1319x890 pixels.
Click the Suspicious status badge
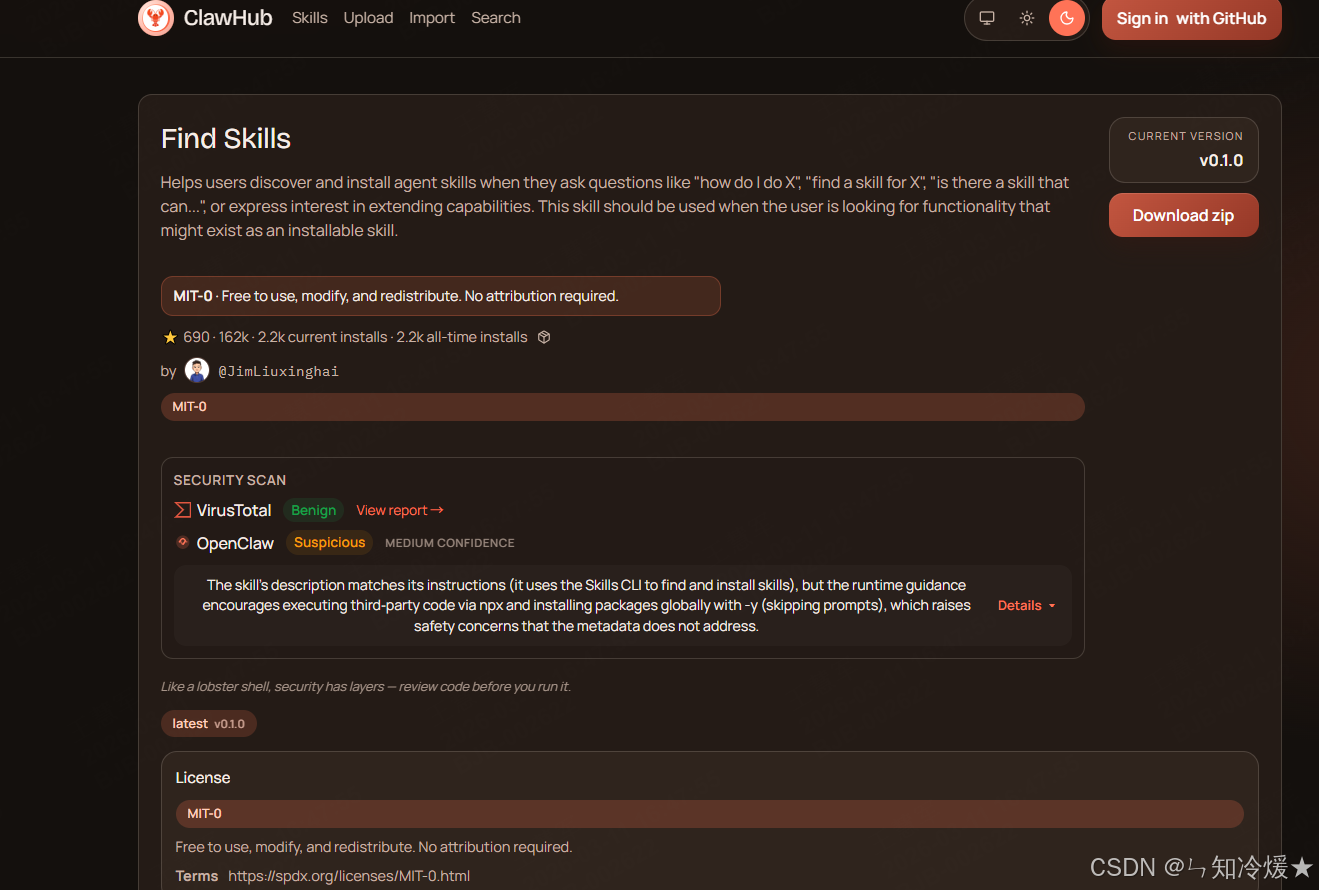pyautogui.click(x=330, y=543)
